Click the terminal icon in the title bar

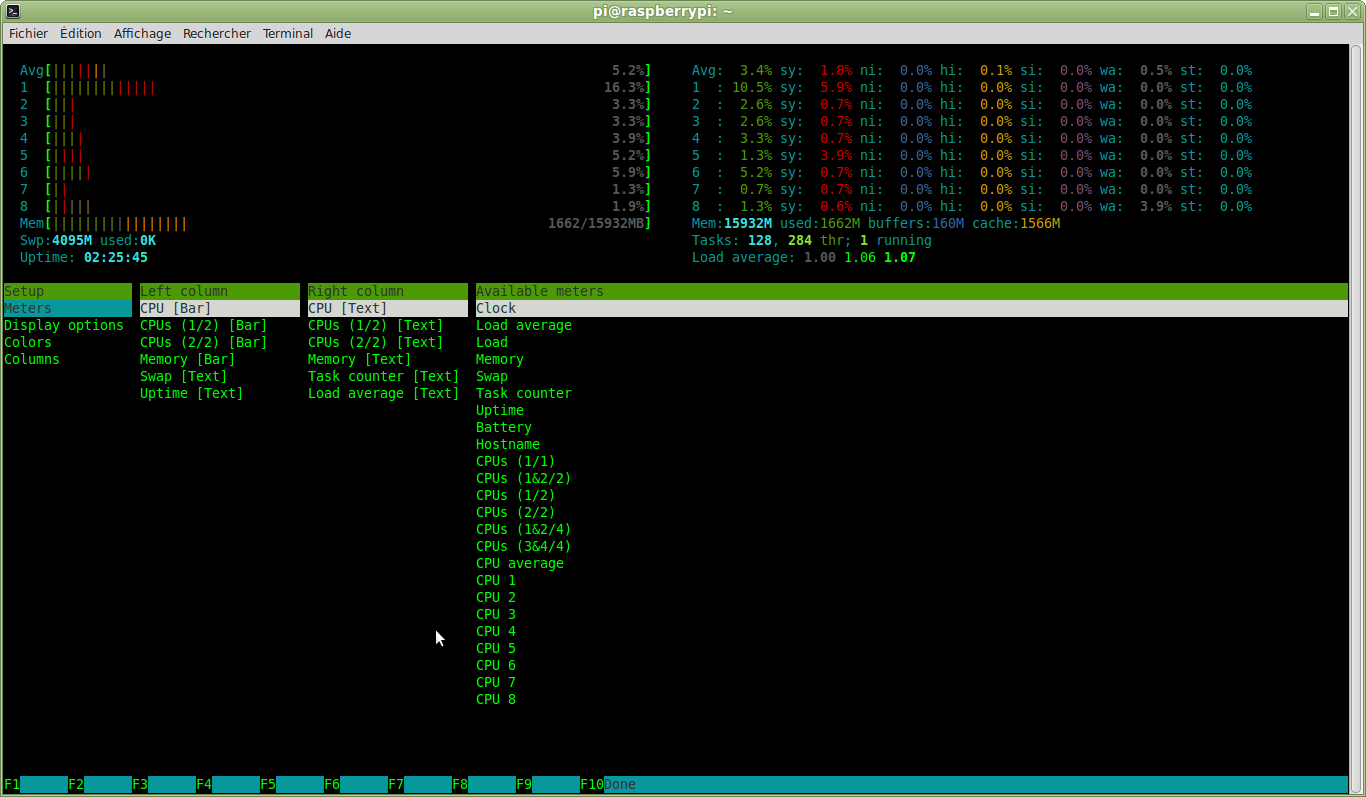(13, 11)
